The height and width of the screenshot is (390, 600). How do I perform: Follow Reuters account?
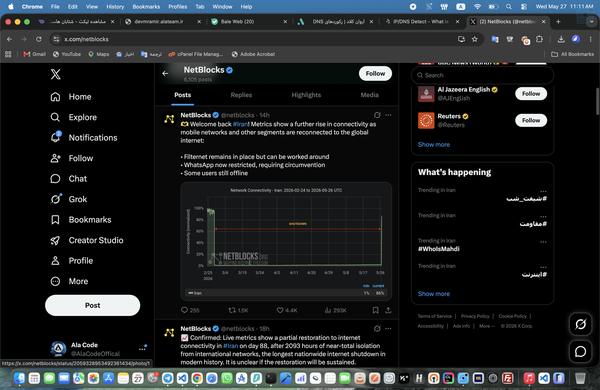[x=531, y=121]
